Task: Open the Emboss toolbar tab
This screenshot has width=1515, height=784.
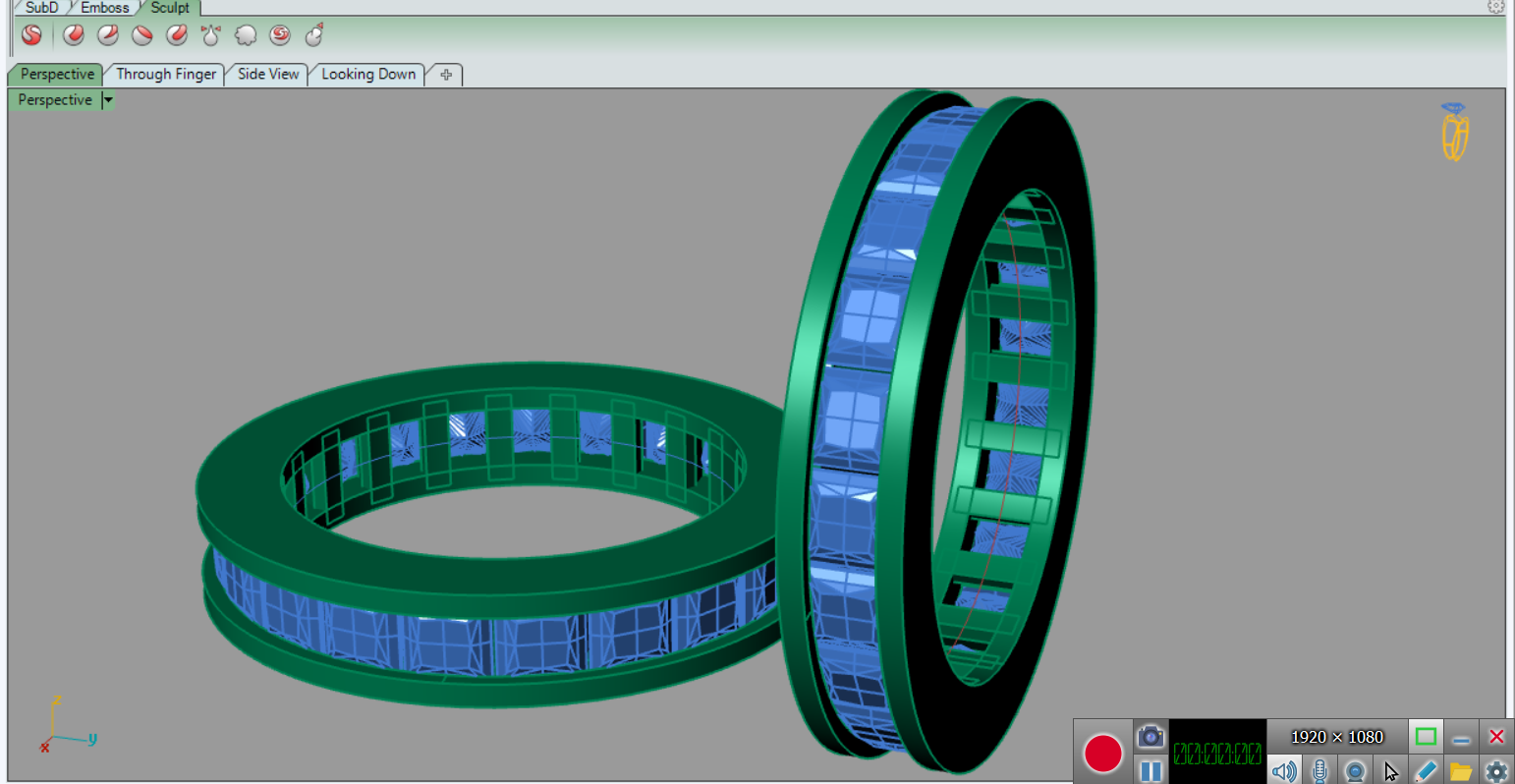Action: 104,8
